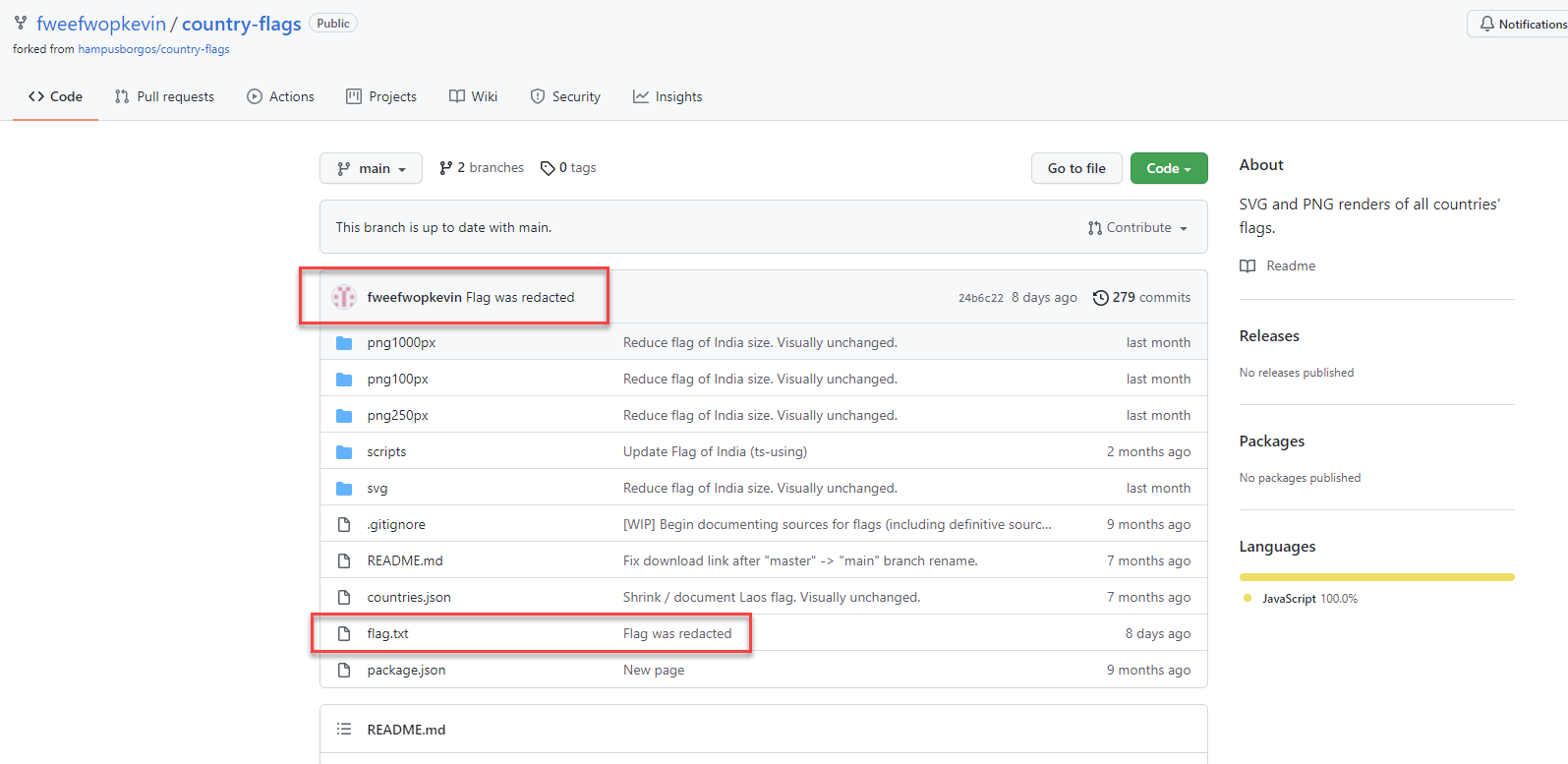Click the countries.json file icon

coord(344,598)
